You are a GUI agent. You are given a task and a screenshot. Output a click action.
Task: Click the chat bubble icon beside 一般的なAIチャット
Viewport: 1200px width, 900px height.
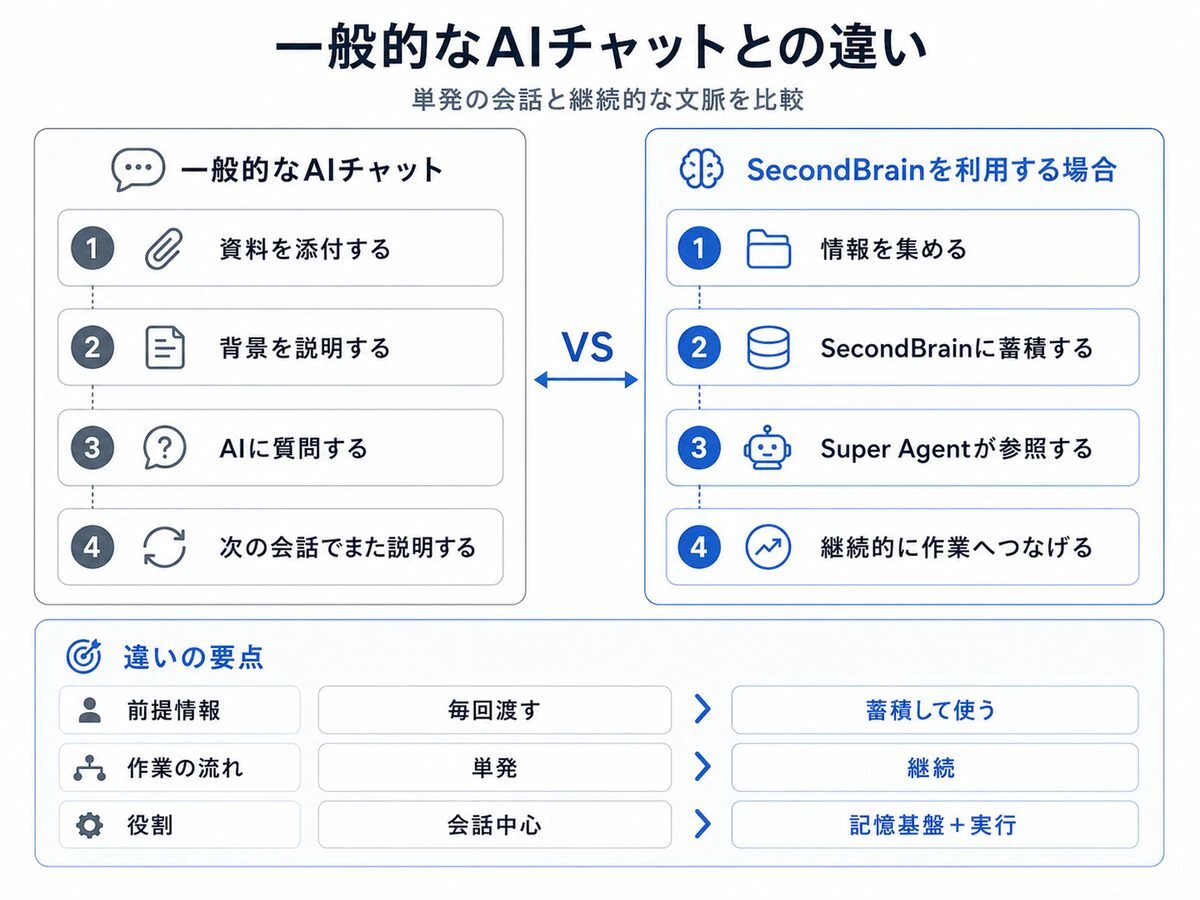(138, 170)
